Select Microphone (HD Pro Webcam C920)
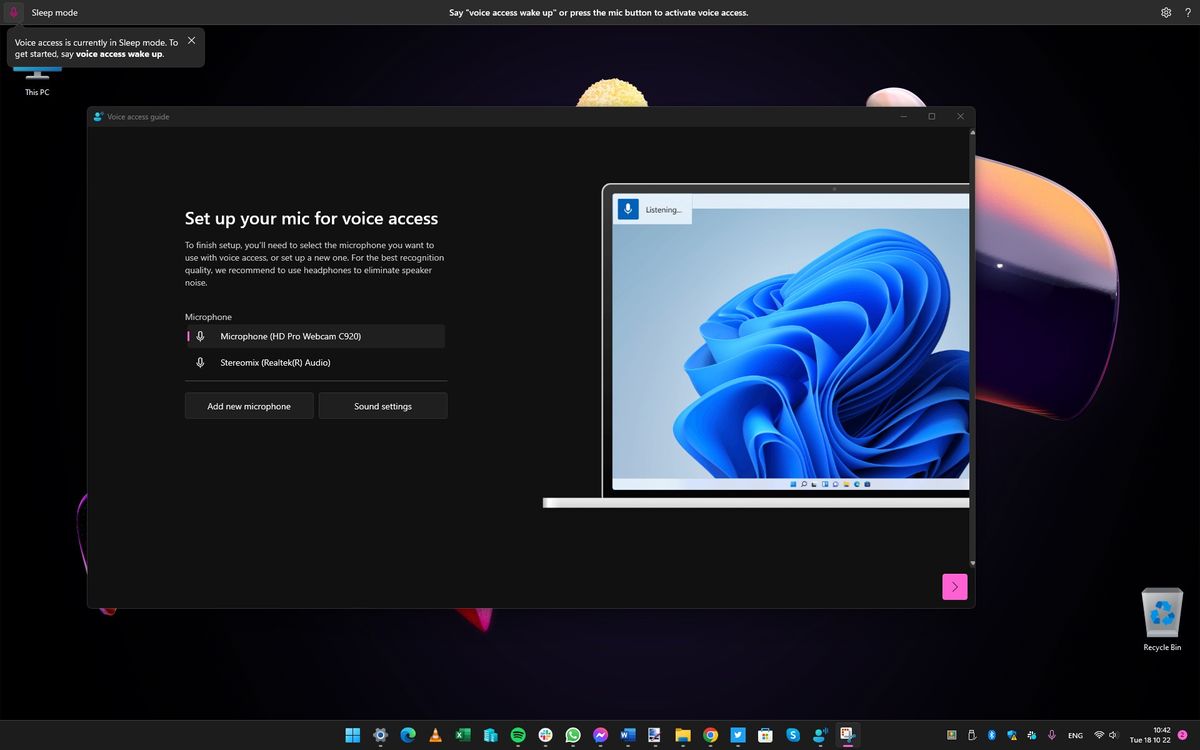Viewport: 1200px width, 750px height. click(300, 336)
